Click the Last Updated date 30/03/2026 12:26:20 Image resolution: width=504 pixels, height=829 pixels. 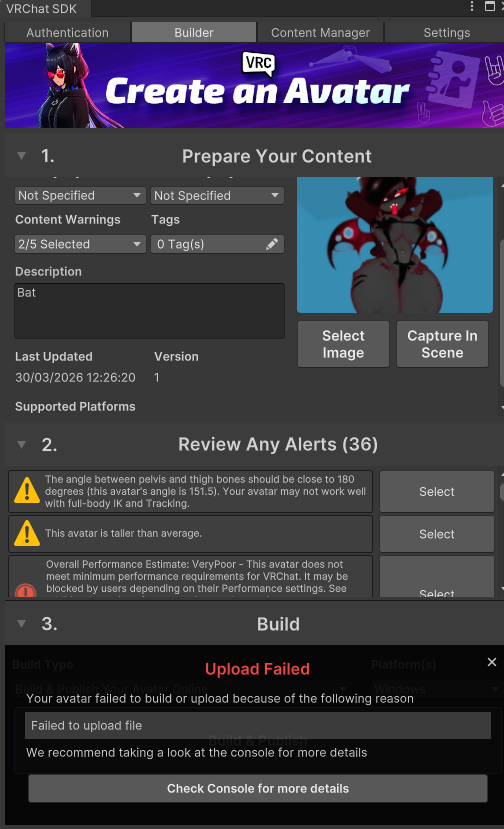tap(75, 377)
